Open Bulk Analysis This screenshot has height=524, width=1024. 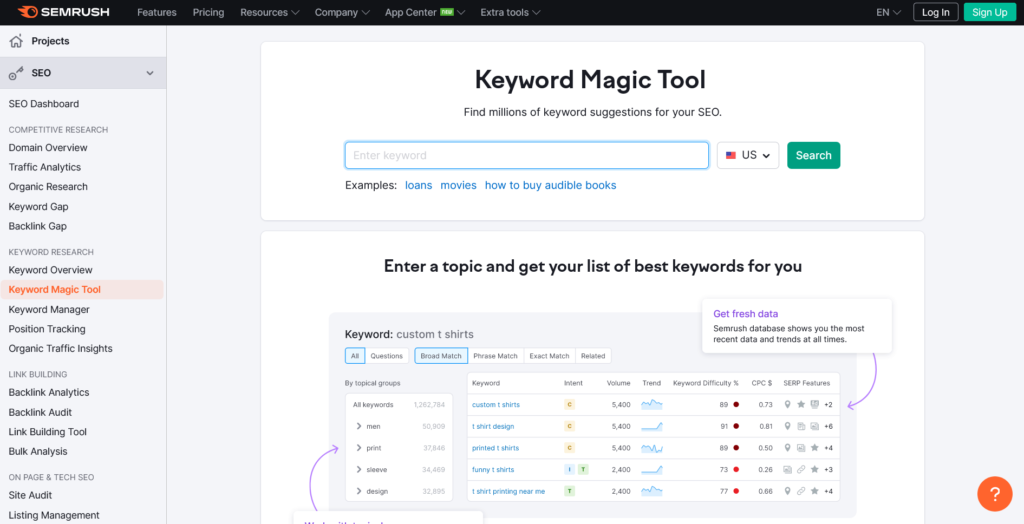pos(38,451)
